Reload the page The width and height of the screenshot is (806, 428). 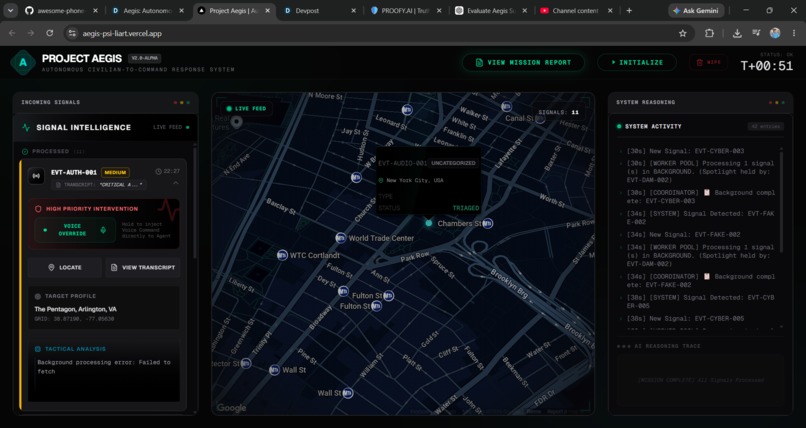click(49, 33)
